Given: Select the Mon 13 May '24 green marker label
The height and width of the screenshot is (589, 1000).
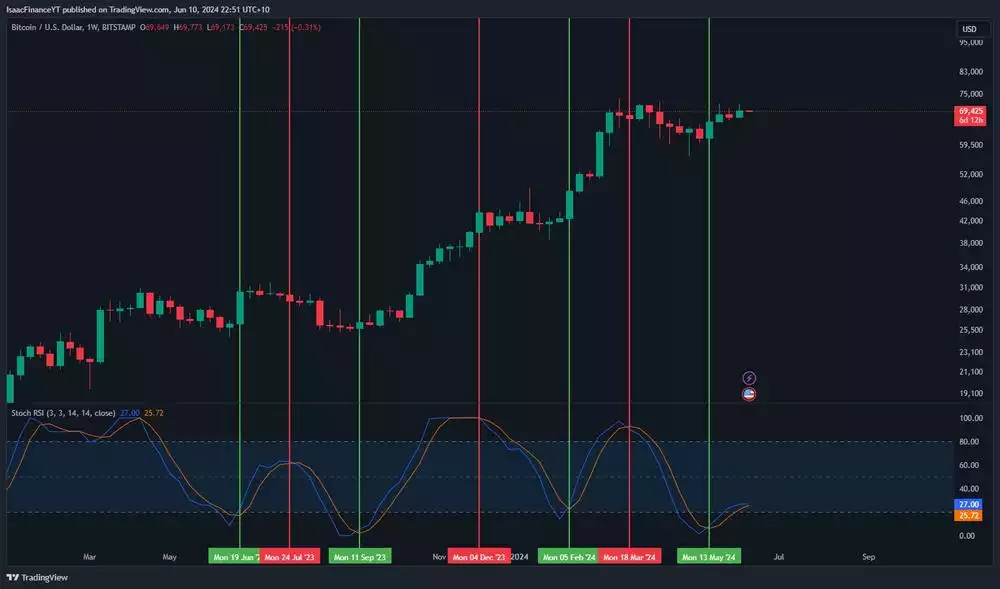Looking at the screenshot, I should [x=710, y=555].
